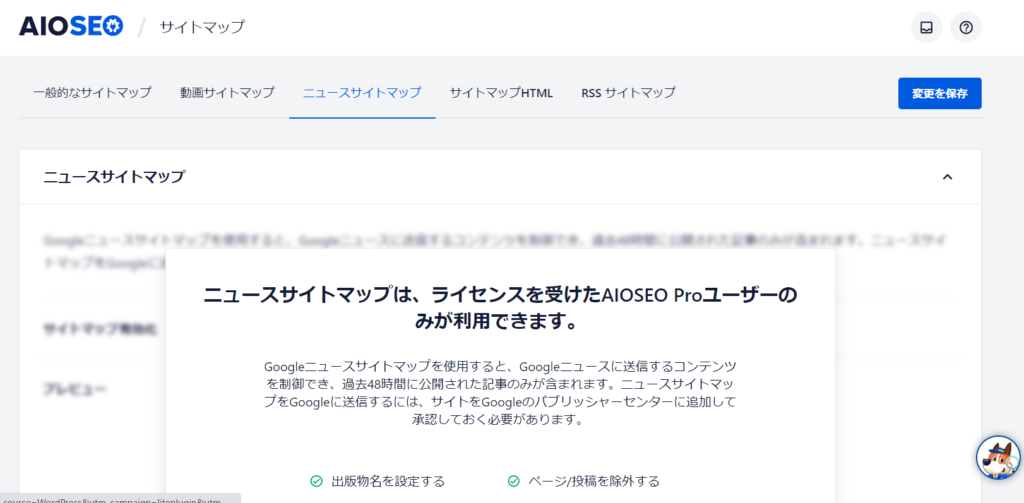Switch to the RSS サイトマップ tab
Screen dimensions: 1024x503
coord(628,93)
